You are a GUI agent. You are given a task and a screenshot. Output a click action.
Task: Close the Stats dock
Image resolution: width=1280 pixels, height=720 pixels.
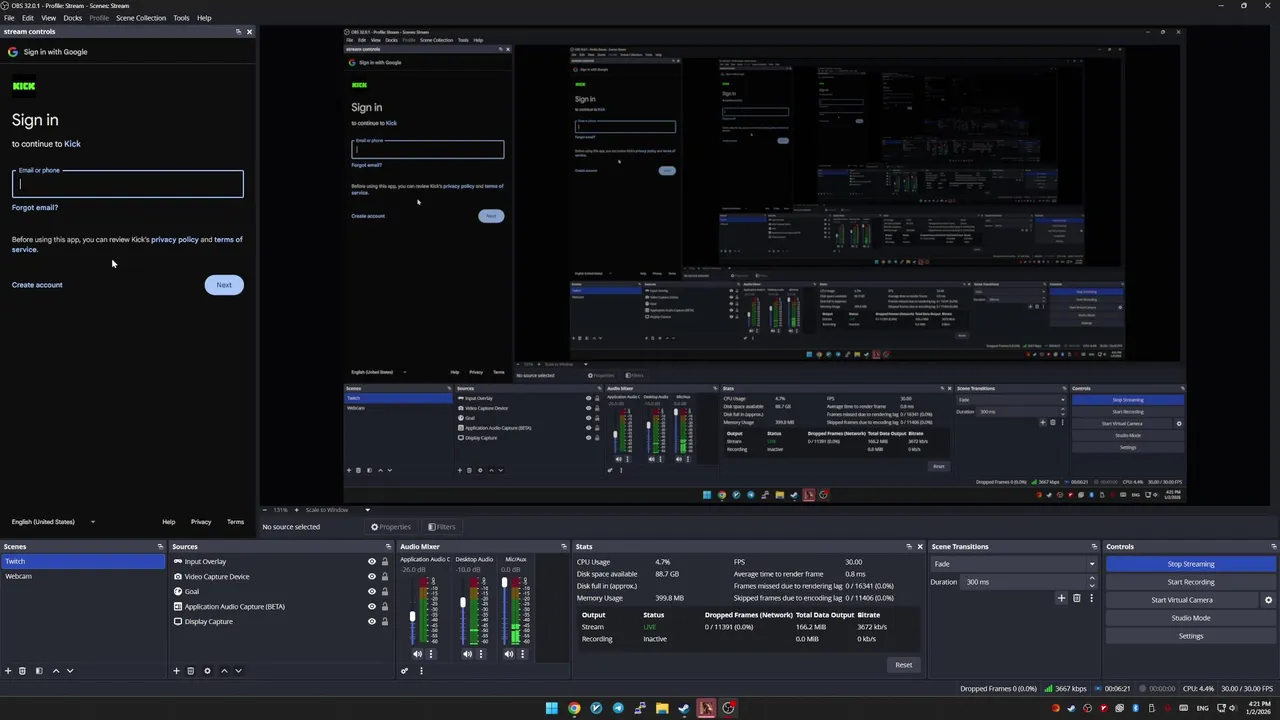pyautogui.click(x=920, y=547)
